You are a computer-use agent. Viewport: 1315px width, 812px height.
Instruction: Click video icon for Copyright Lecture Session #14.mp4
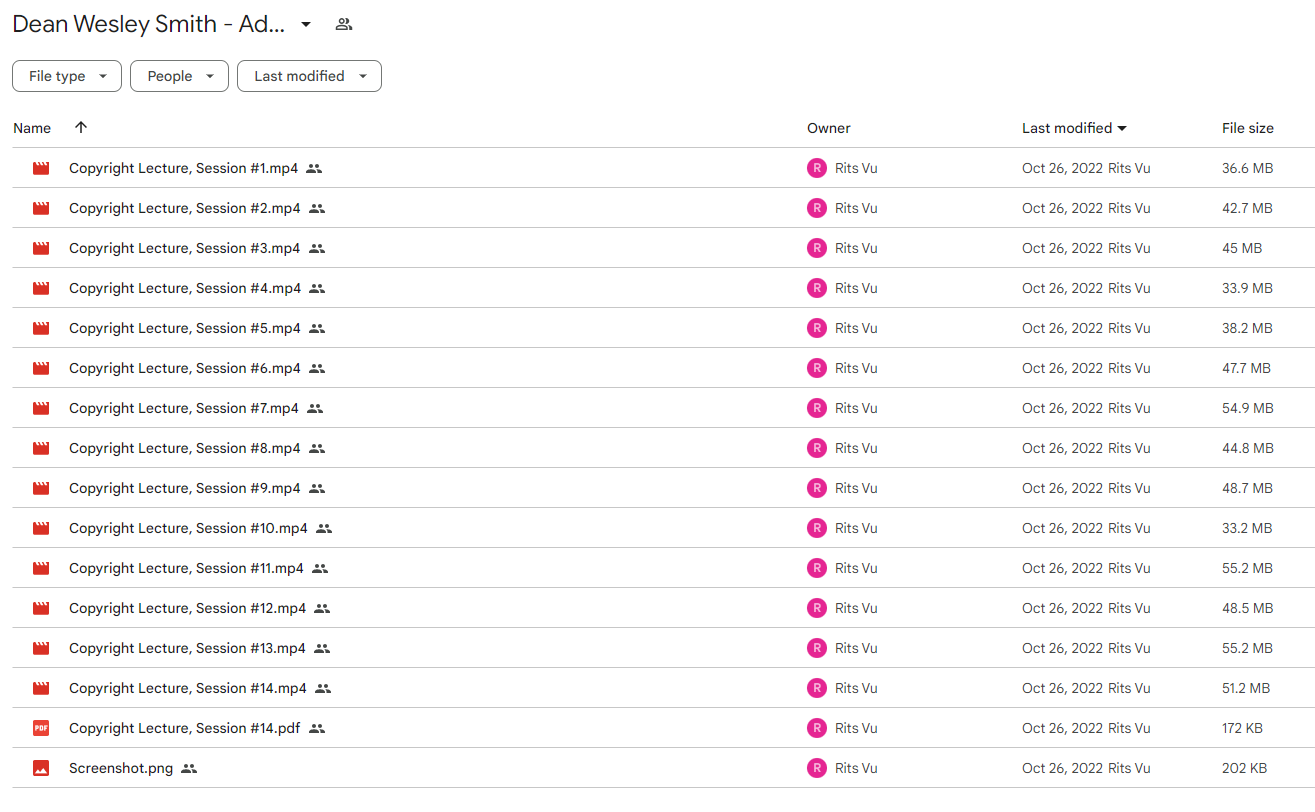coord(41,688)
